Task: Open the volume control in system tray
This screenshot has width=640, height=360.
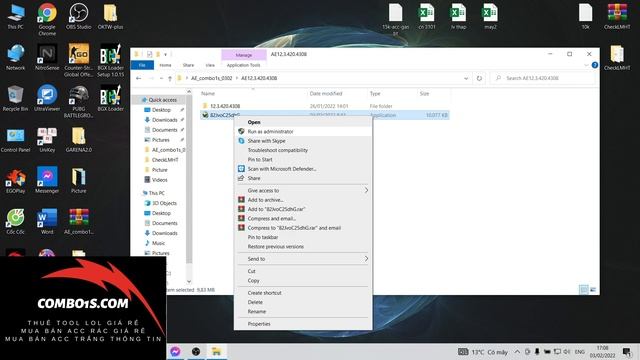Action: (x=567, y=351)
